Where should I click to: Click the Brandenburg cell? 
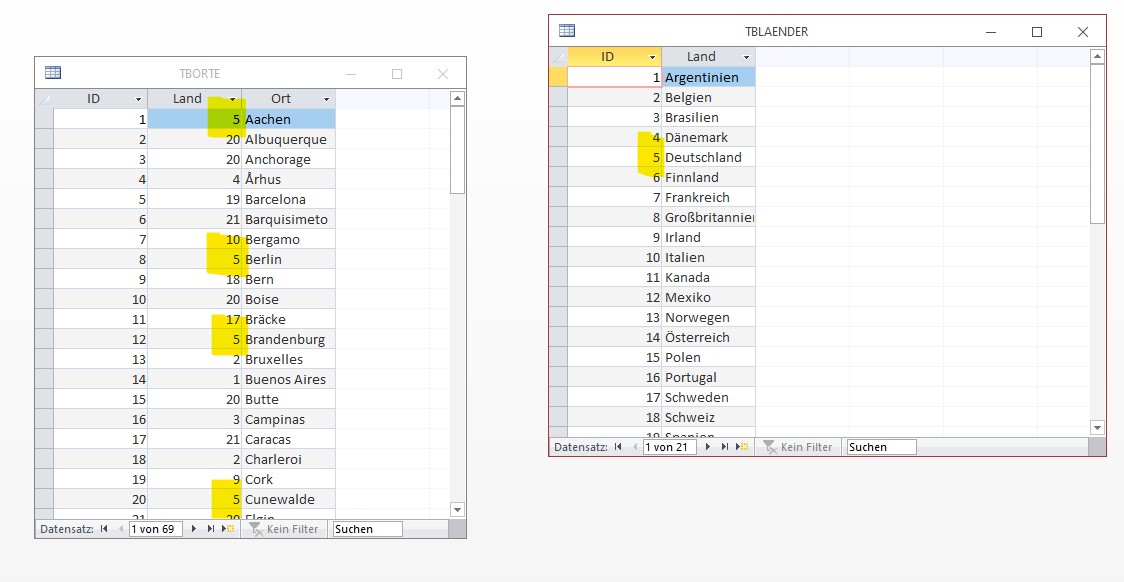pyautogui.click(x=289, y=339)
